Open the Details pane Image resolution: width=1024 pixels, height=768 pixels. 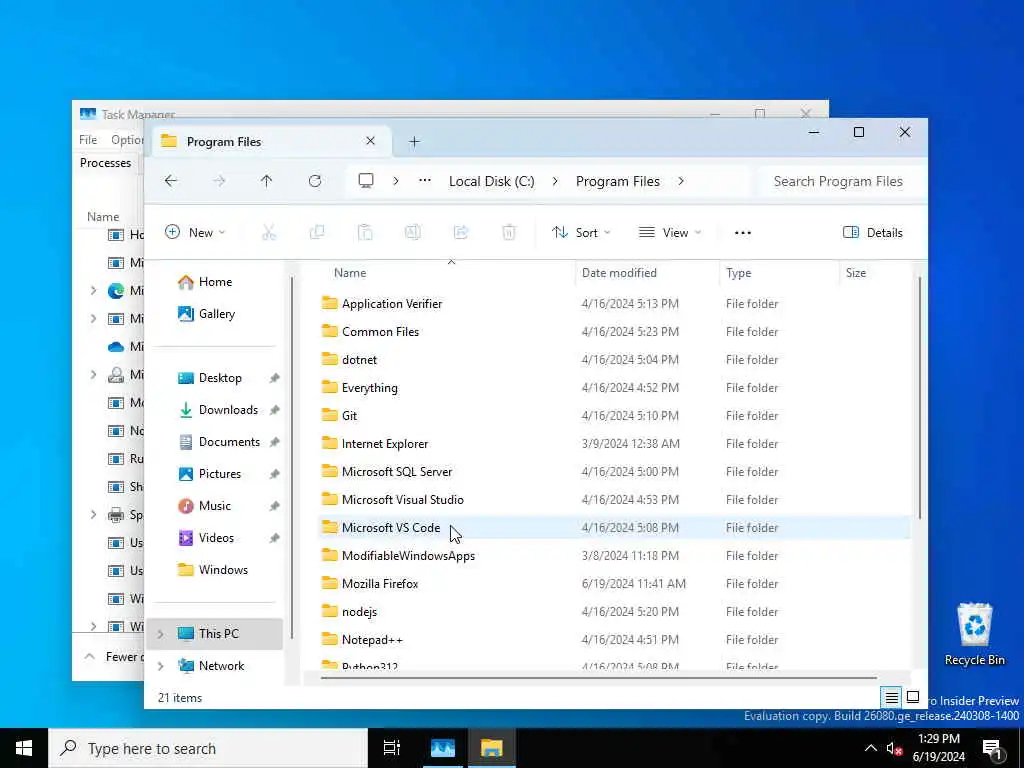pyautogui.click(x=872, y=232)
